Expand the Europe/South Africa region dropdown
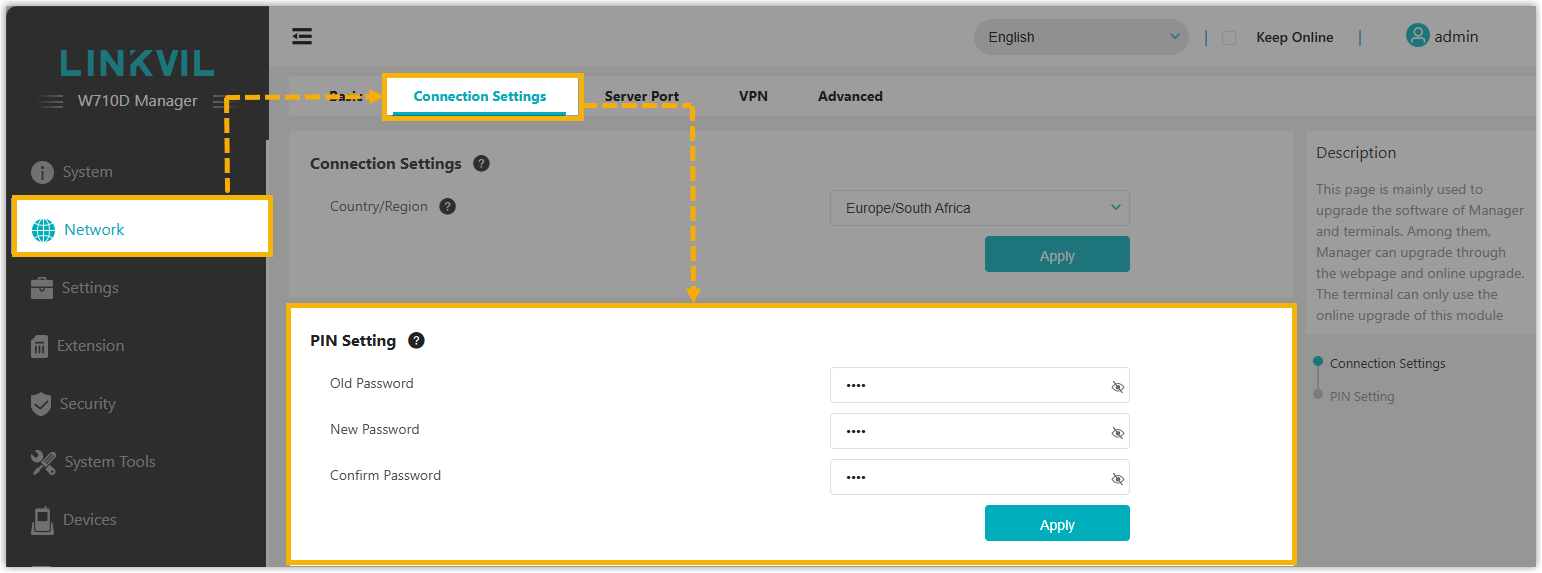 pyautogui.click(x=979, y=208)
